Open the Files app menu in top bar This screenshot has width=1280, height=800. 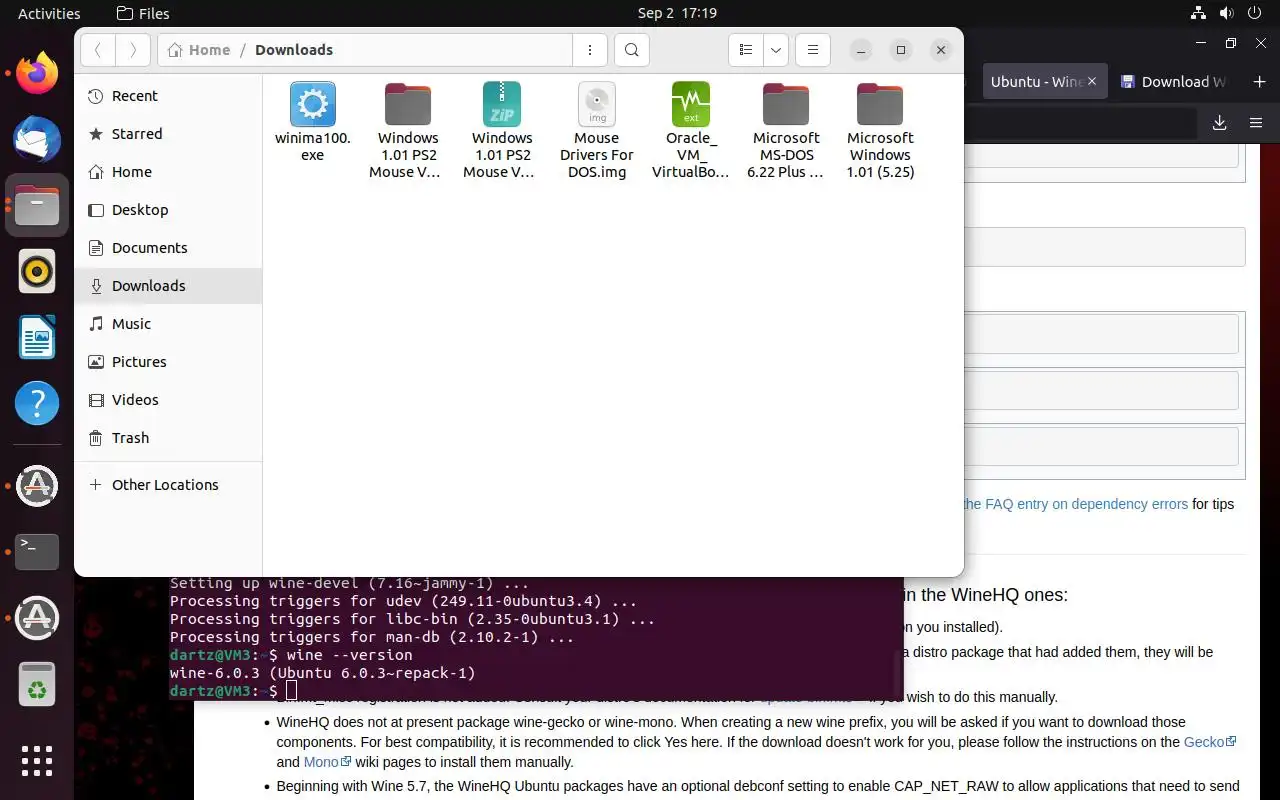pos(143,13)
